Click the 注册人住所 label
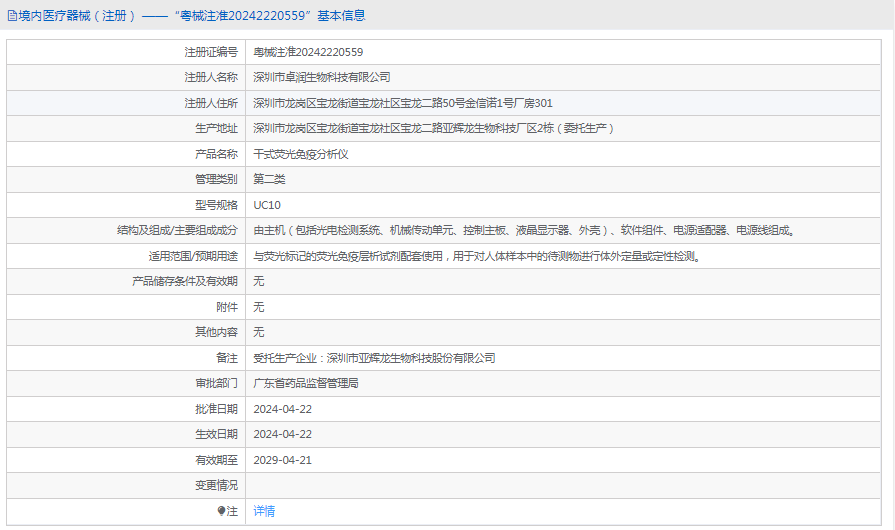This screenshot has width=895, height=530. pyautogui.click(x=211, y=103)
